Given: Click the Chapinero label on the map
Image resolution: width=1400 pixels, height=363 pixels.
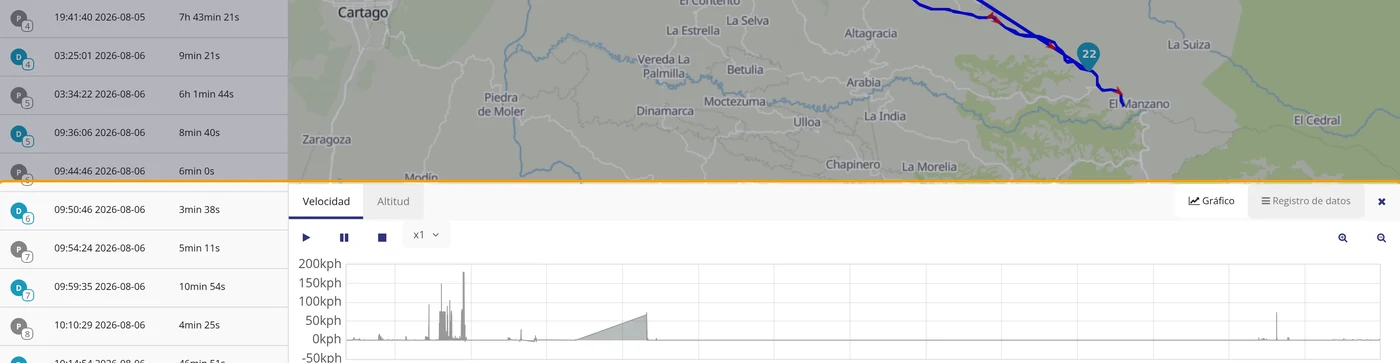Looking at the screenshot, I should pyautogui.click(x=853, y=164).
